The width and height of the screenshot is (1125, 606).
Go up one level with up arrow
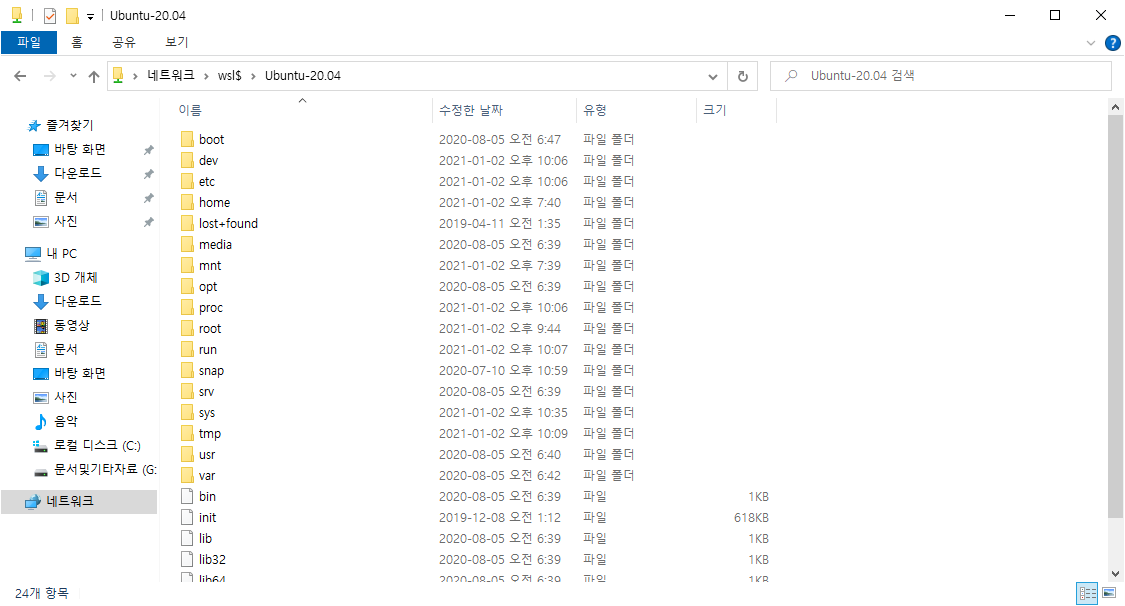pyautogui.click(x=94, y=76)
